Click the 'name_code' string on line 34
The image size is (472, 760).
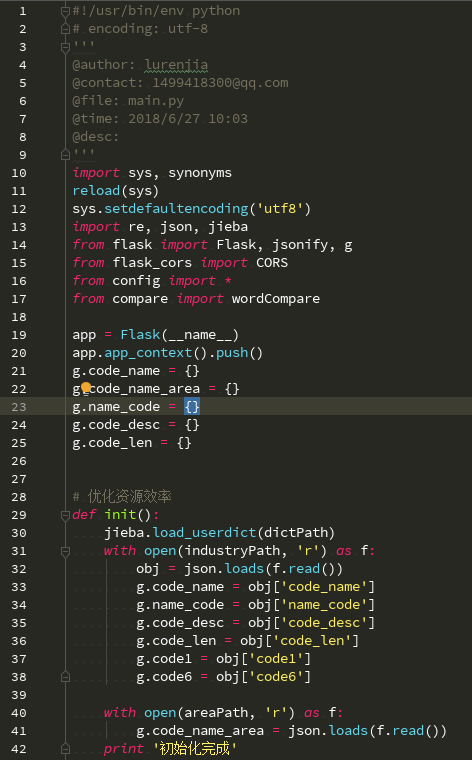click(324, 605)
